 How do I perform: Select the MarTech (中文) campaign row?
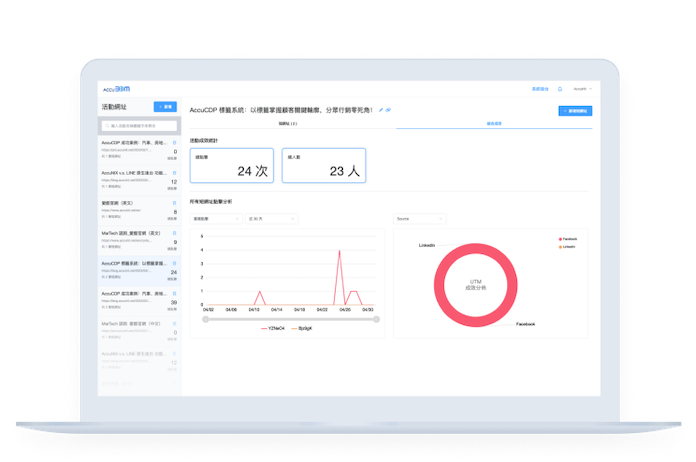(139, 331)
